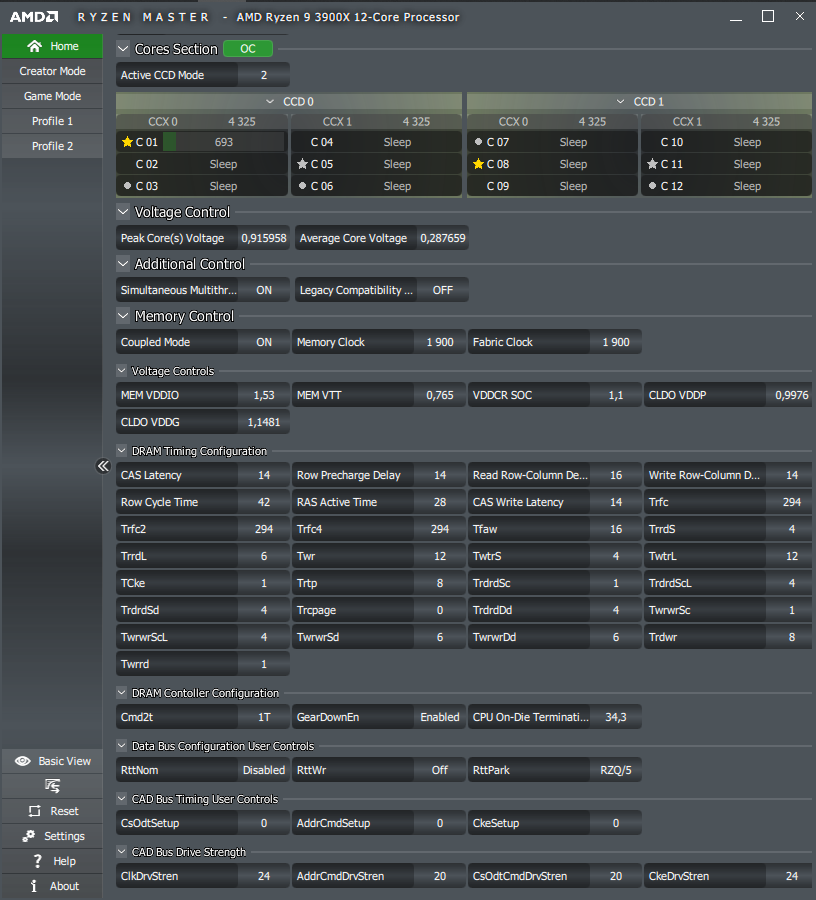This screenshot has width=816, height=900.
Task: Open the Home tab
Action: (x=52, y=46)
